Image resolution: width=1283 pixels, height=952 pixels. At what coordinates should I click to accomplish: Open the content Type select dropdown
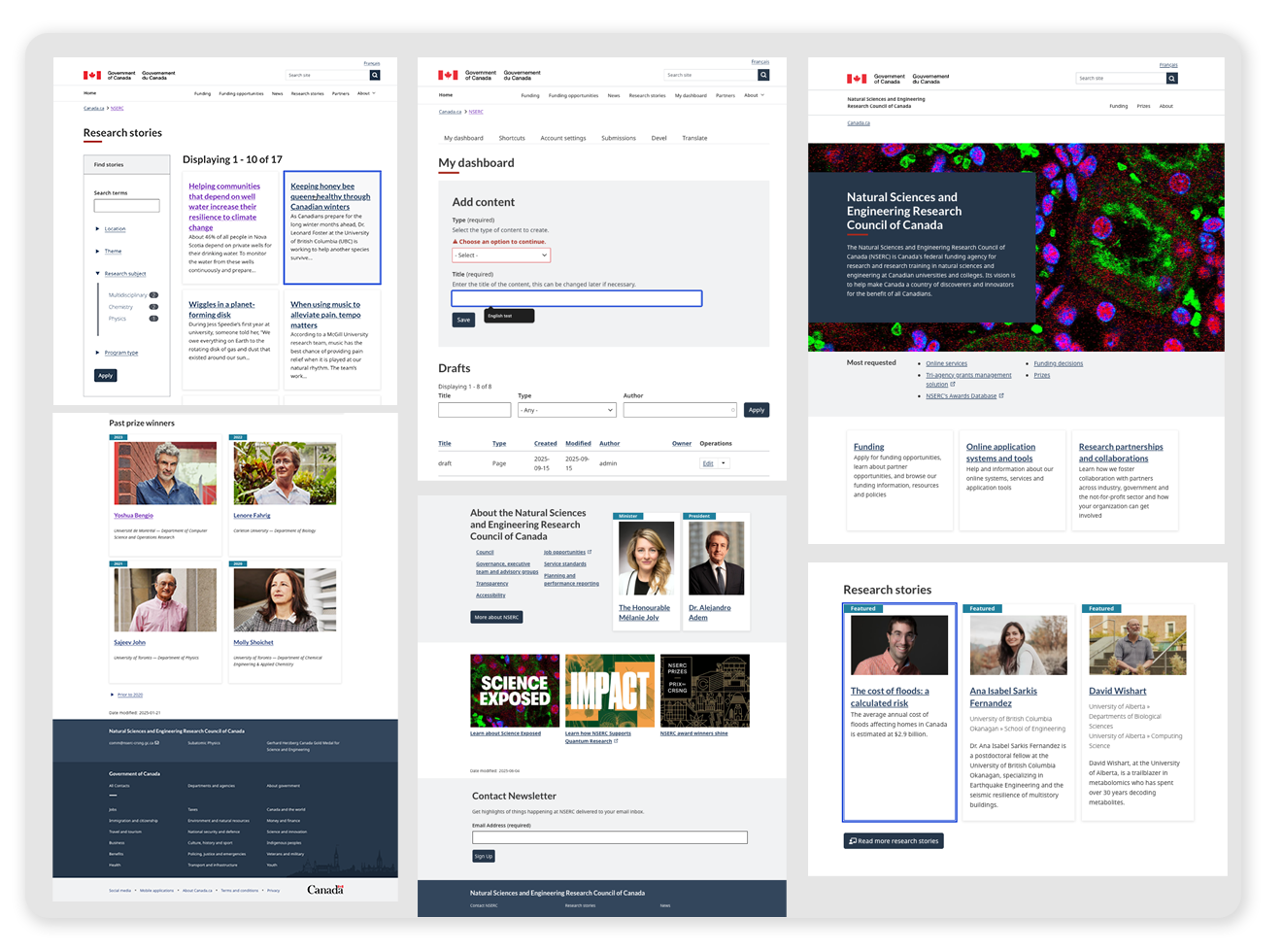click(x=501, y=255)
